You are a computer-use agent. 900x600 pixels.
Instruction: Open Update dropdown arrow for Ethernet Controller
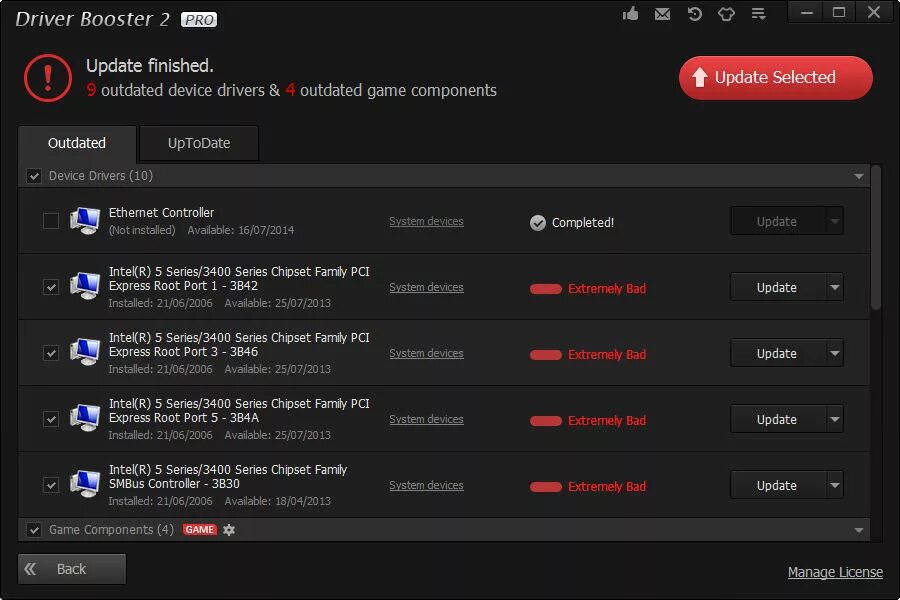(835, 221)
